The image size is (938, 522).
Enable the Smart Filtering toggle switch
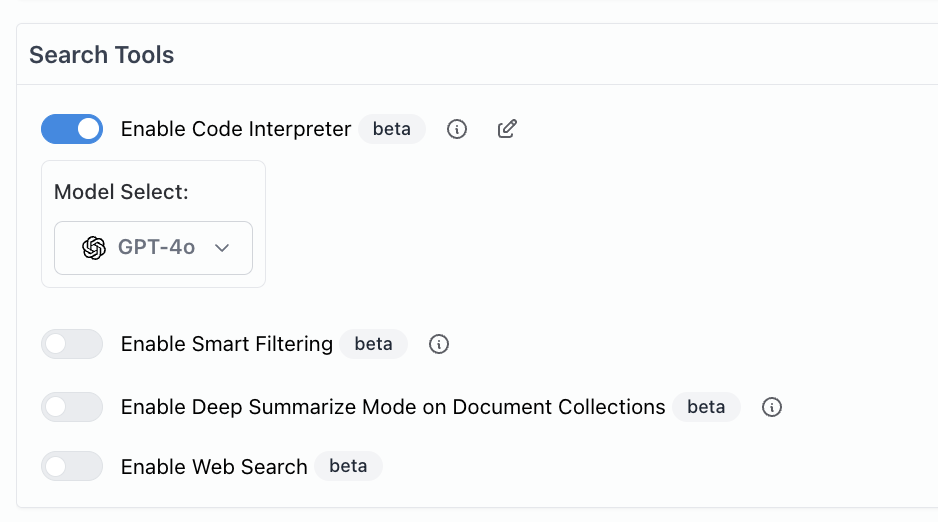(x=72, y=344)
